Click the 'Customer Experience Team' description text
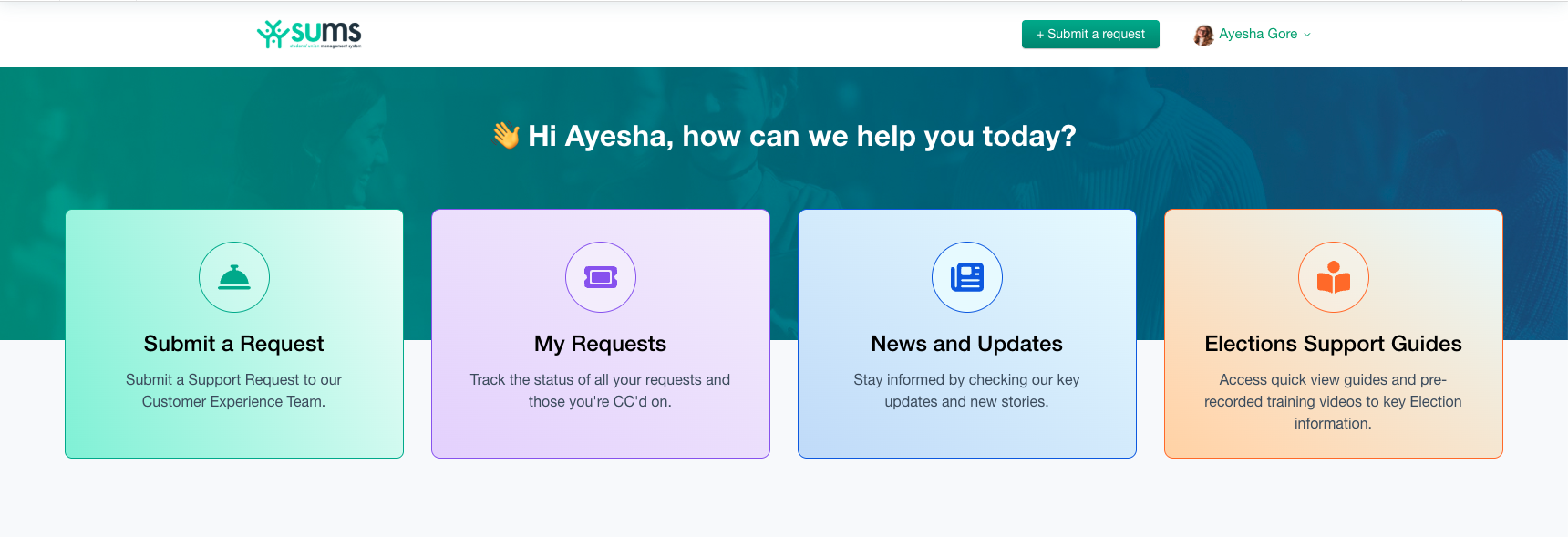 coord(234,401)
